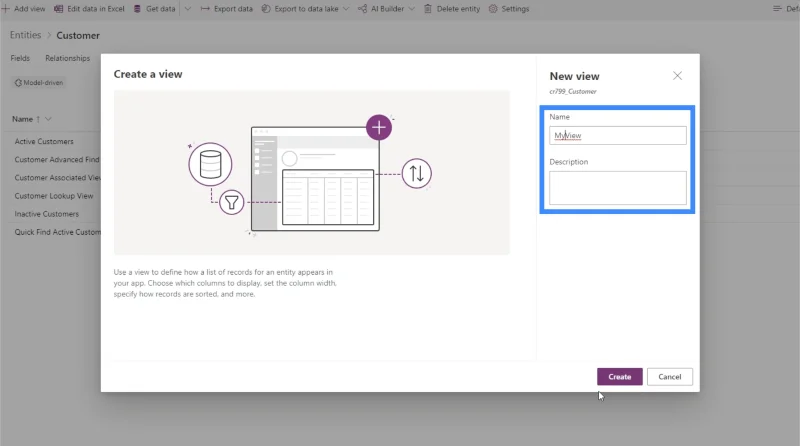This screenshot has width=800, height=446.
Task: Click the Export data label
Action: pyautogui.click(x=233, y=9)
